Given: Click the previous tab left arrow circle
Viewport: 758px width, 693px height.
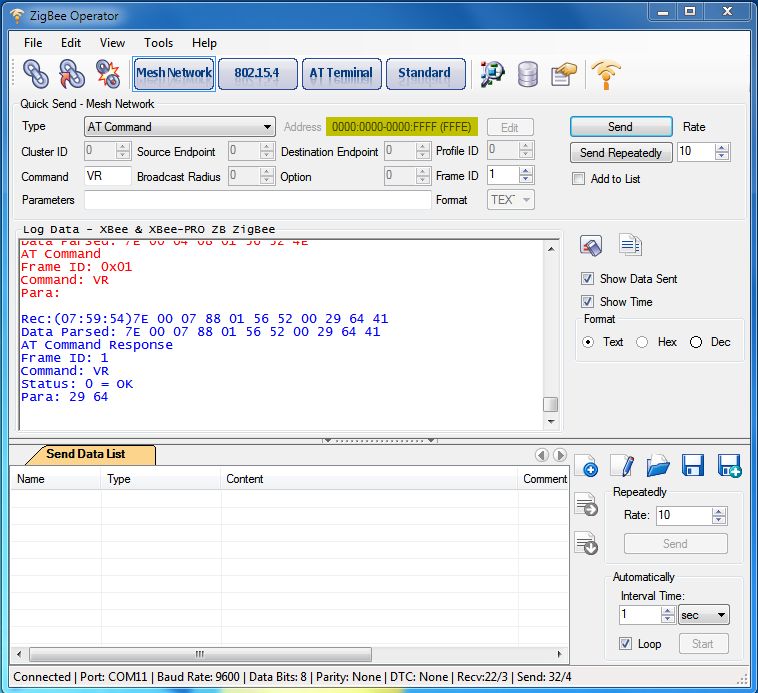Looking at the screenshot, I should (542, 455).
